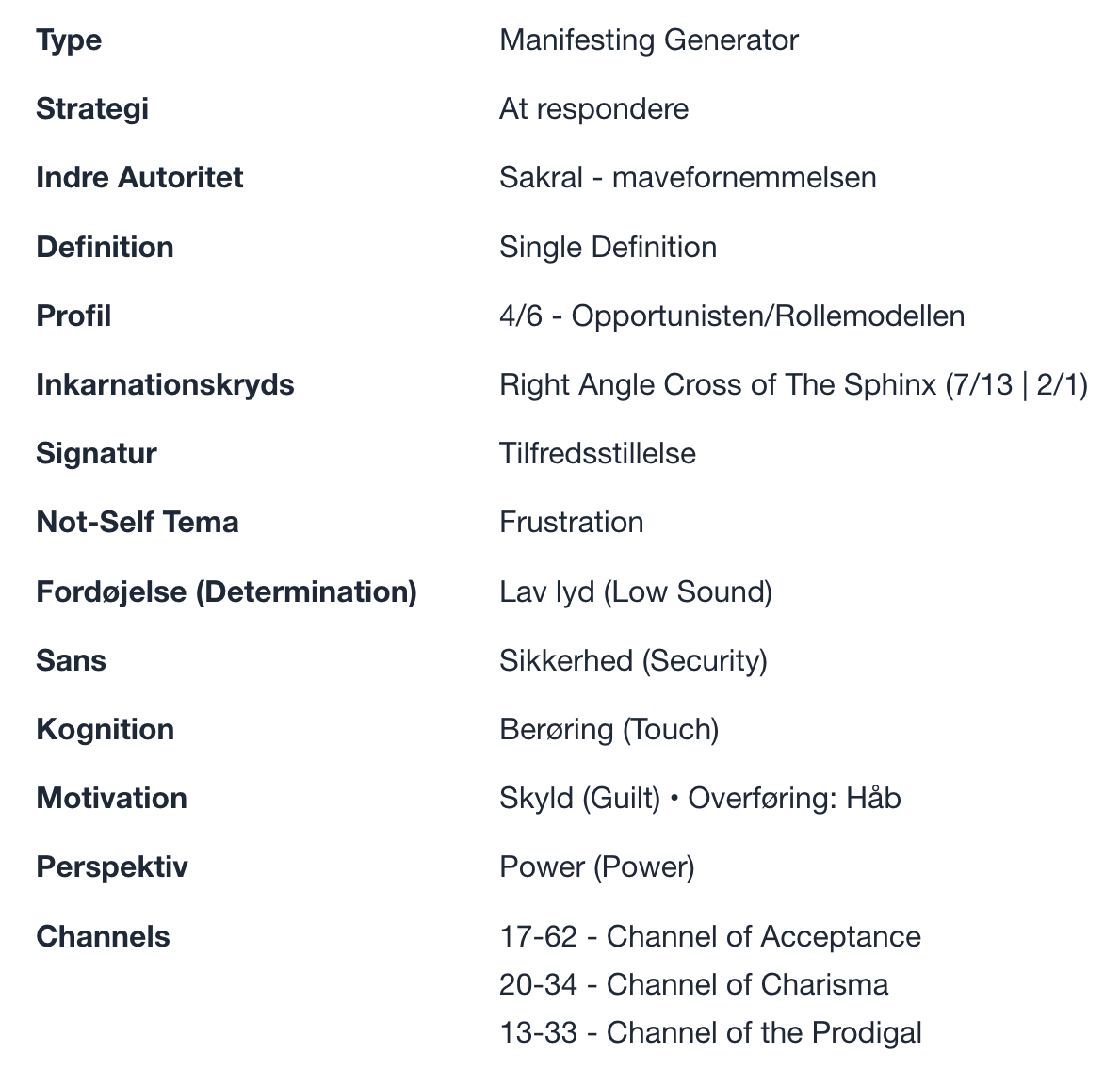Select the 4/6 Opportunisten/Rollemodellen profile text
Image resolution: width=1120 pixels, height=1085 pixels.
[x=732, y=316]
